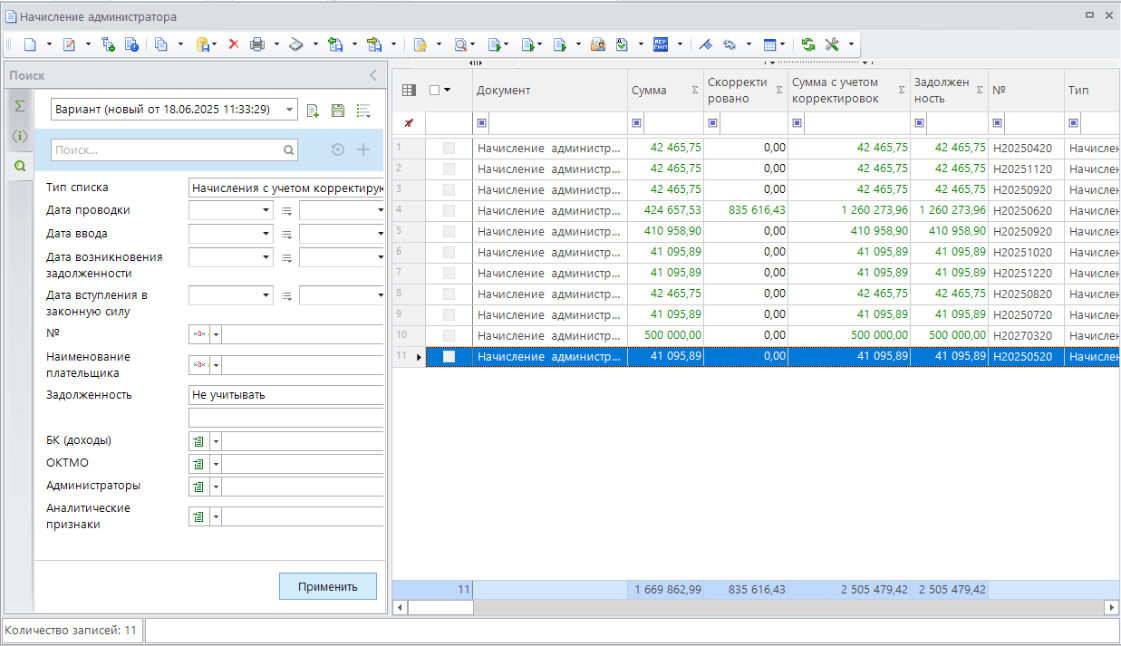
Task: Click the Сумма column header
Action: [x=650, y=91]
